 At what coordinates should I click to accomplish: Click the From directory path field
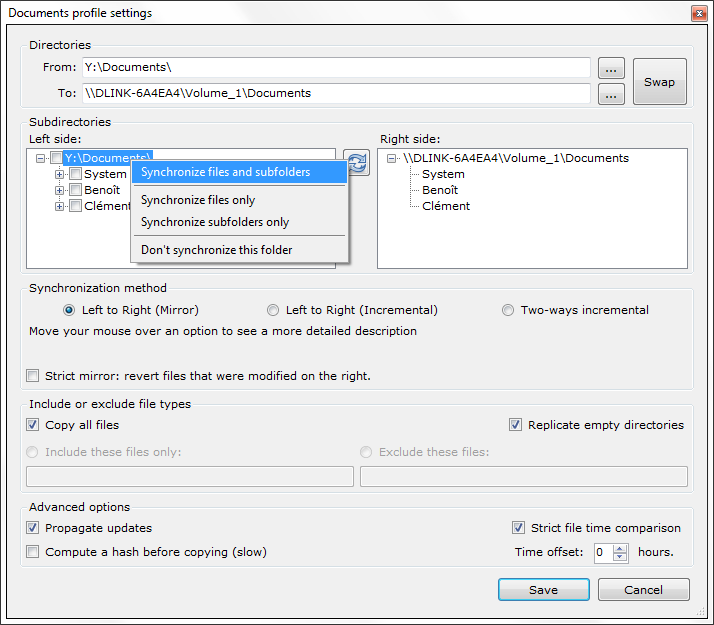tap(335, 67)
